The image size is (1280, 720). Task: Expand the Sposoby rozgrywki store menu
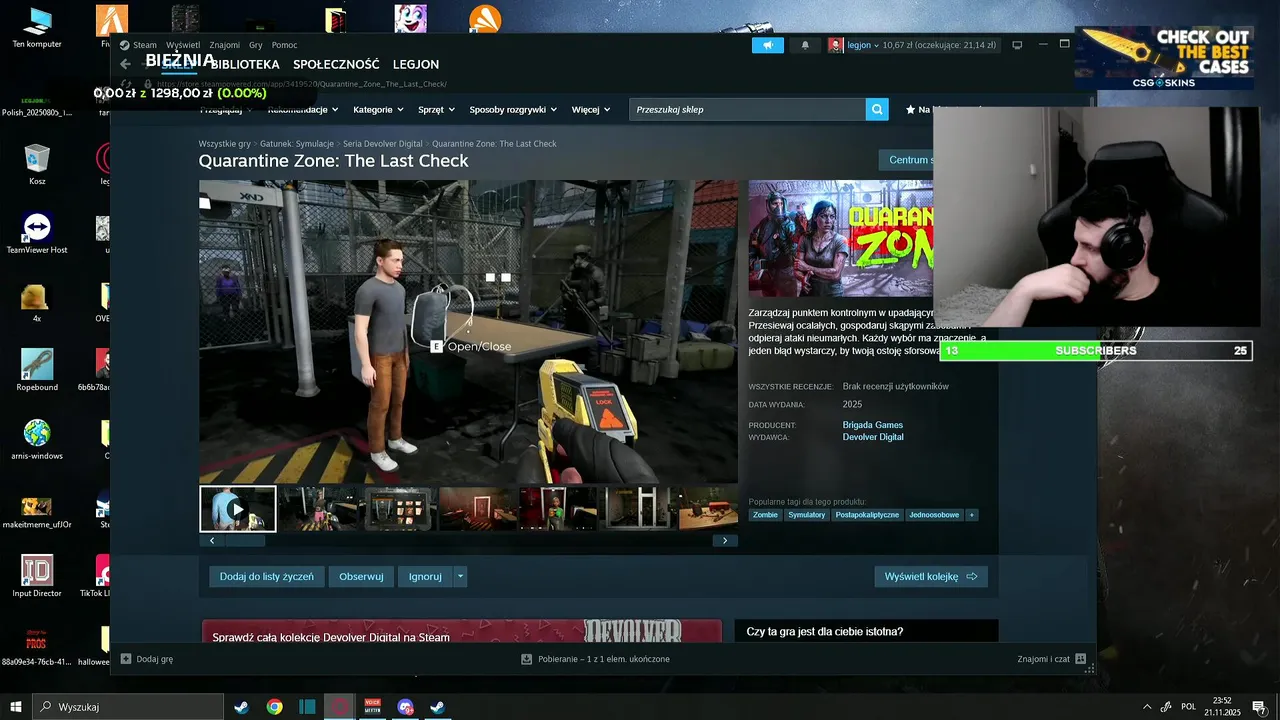pos(513,109)
